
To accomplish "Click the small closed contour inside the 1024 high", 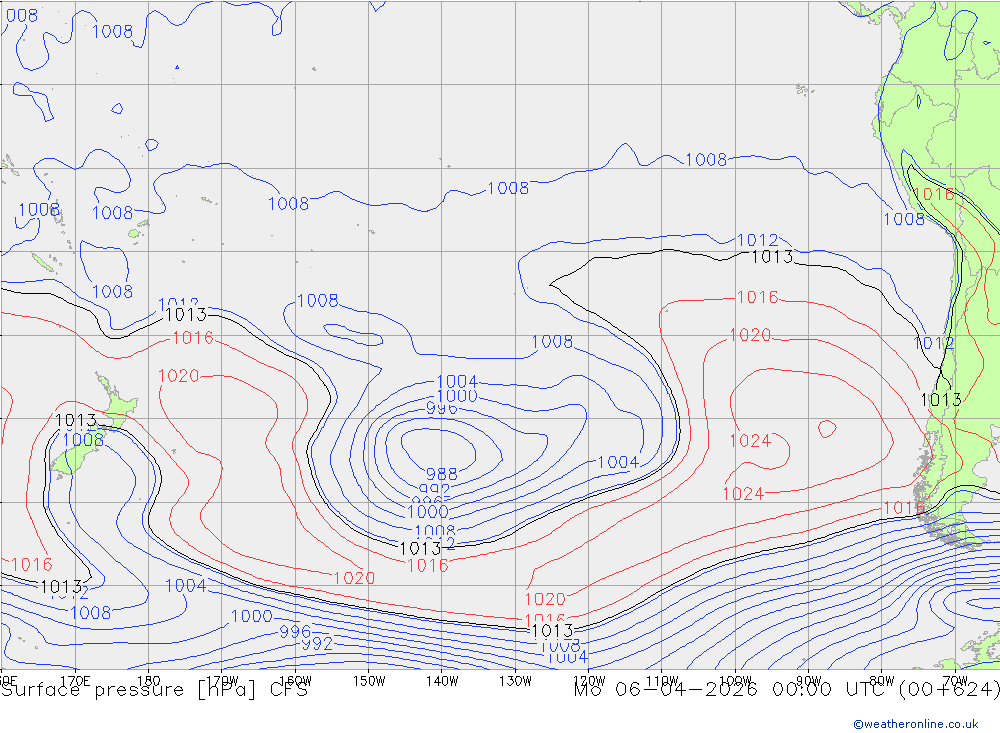I will click(x=827, y=429).
